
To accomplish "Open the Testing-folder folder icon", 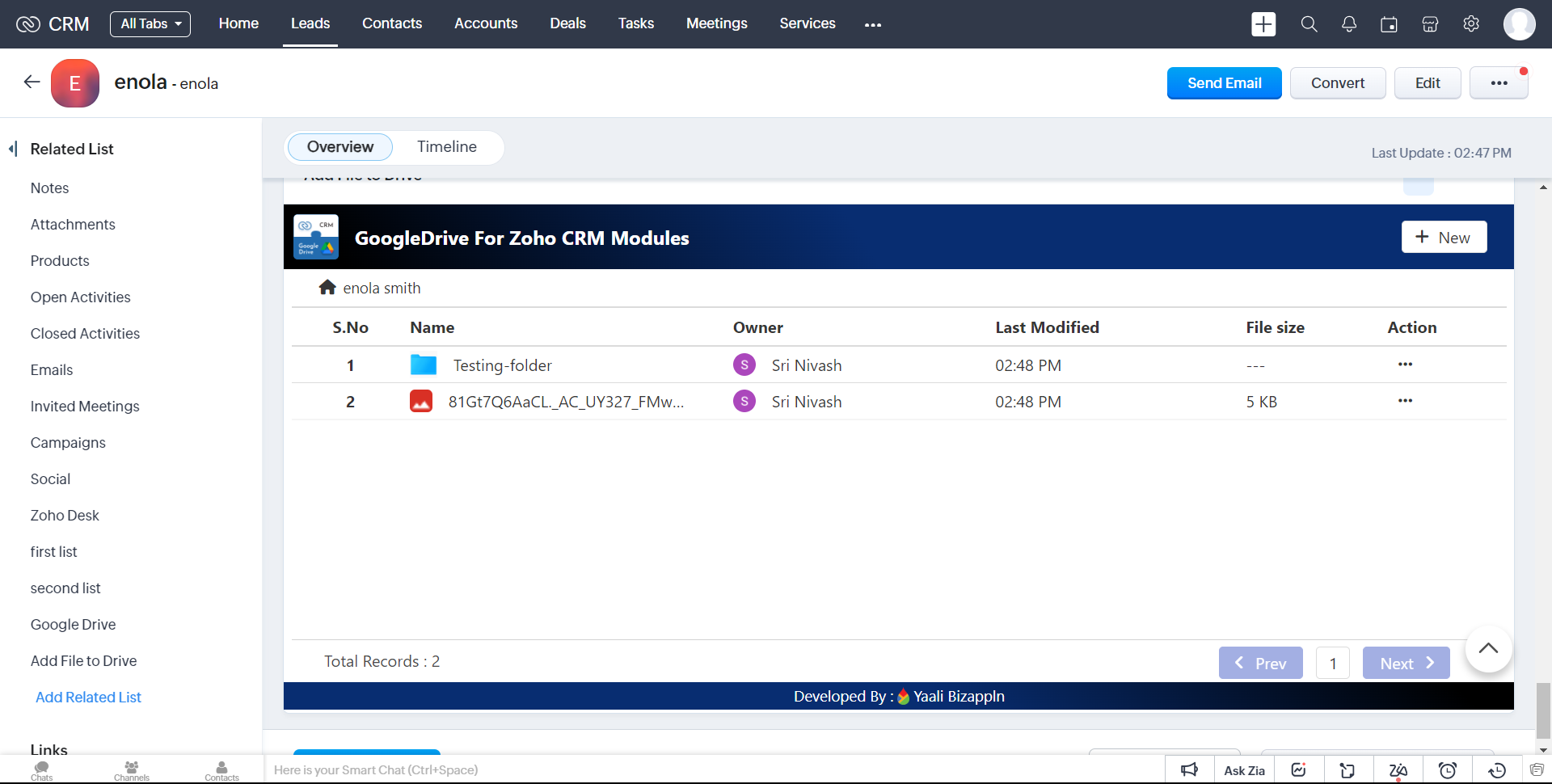I will pyautogui.click(x=423, y=365).
